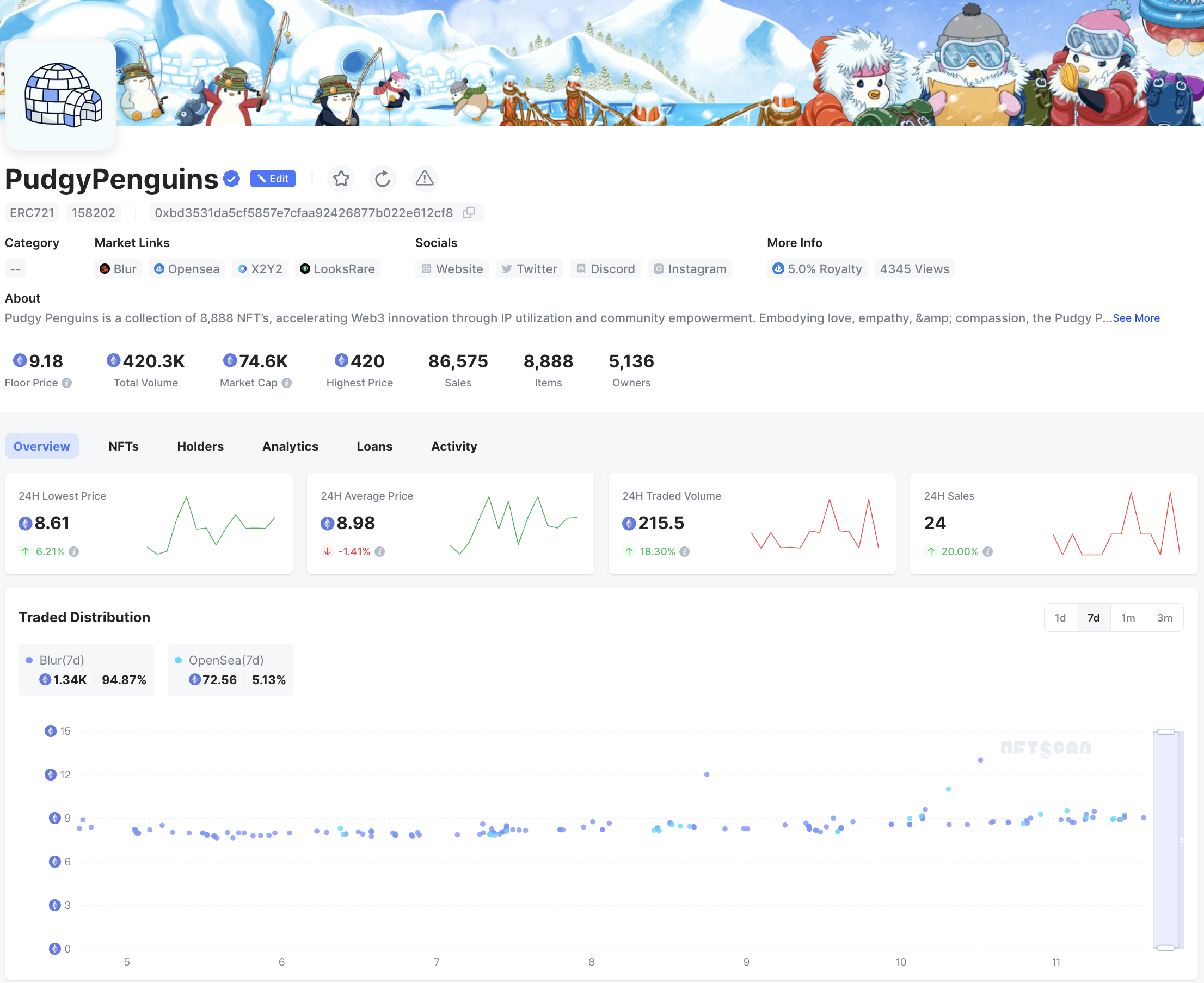The image size is (1204, 983).
Task: Click the top handle of chart zoom slider
Action: point(1165,732)
